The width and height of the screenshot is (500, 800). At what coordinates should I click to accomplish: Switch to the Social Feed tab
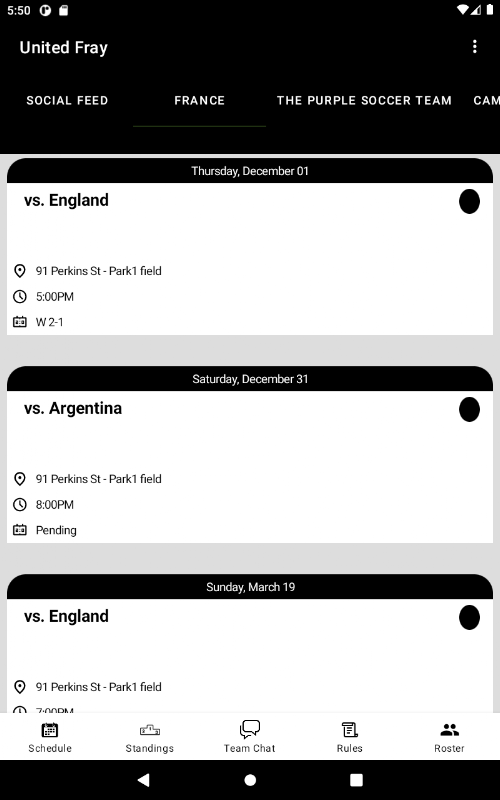click(67, 101)
